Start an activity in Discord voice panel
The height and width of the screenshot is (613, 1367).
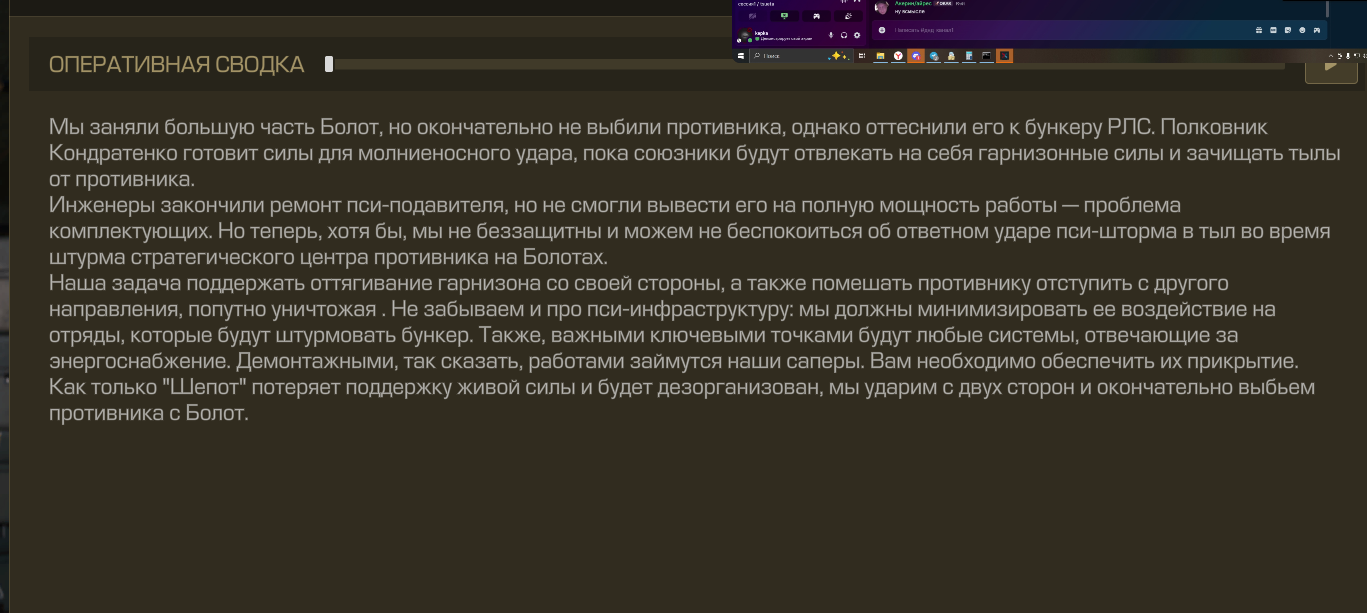tap(816, 16)
